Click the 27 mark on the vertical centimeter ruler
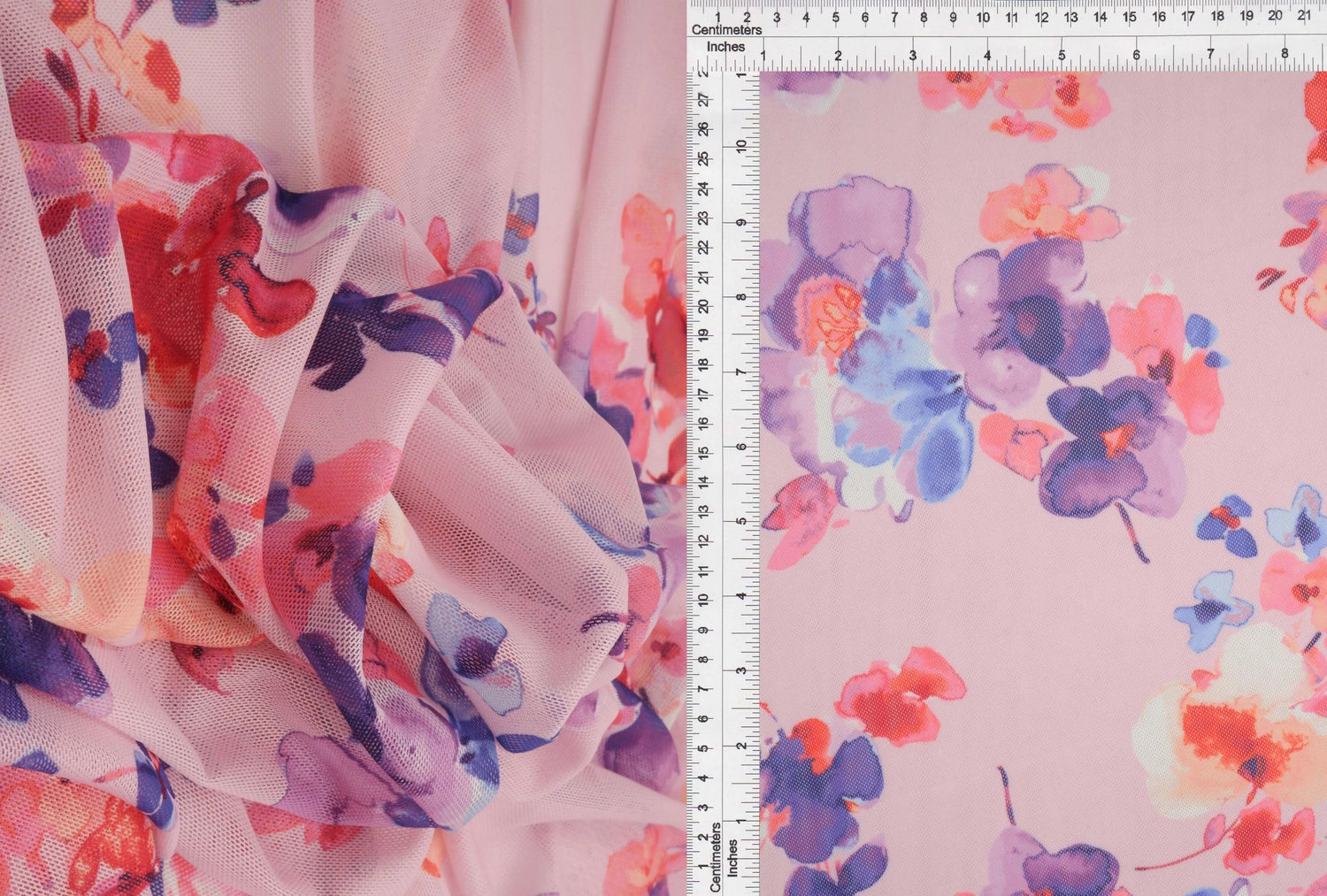The height and width of the screenshot is (896, 1327). 702,100
